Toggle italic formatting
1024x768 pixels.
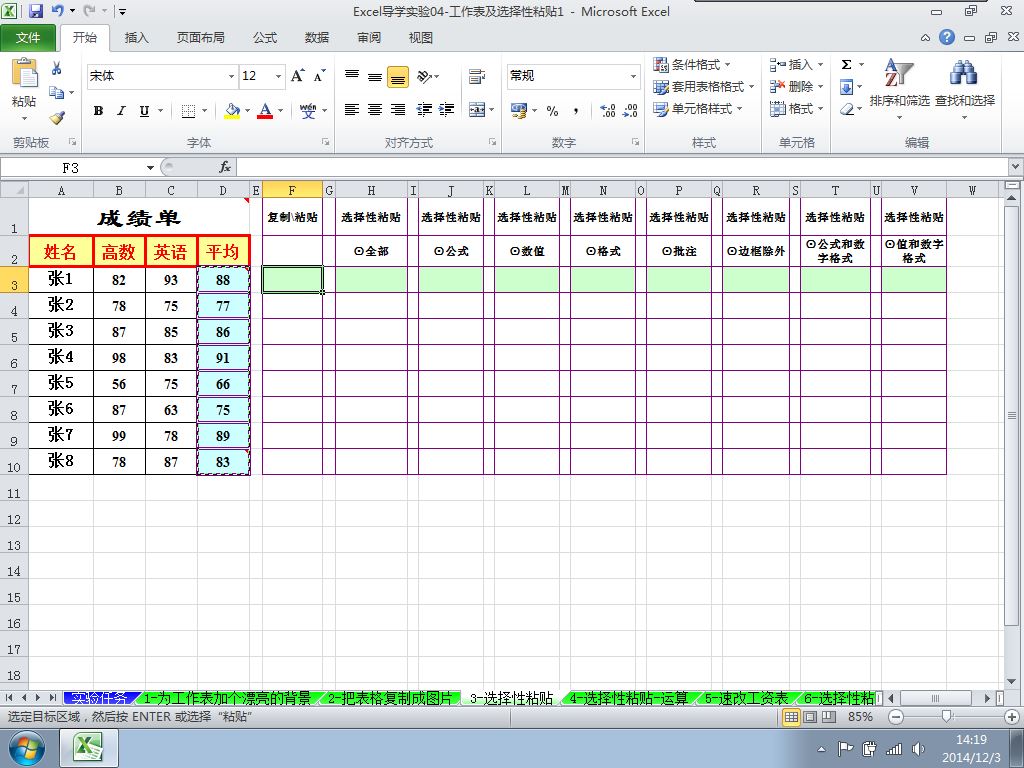click(121, 110)
